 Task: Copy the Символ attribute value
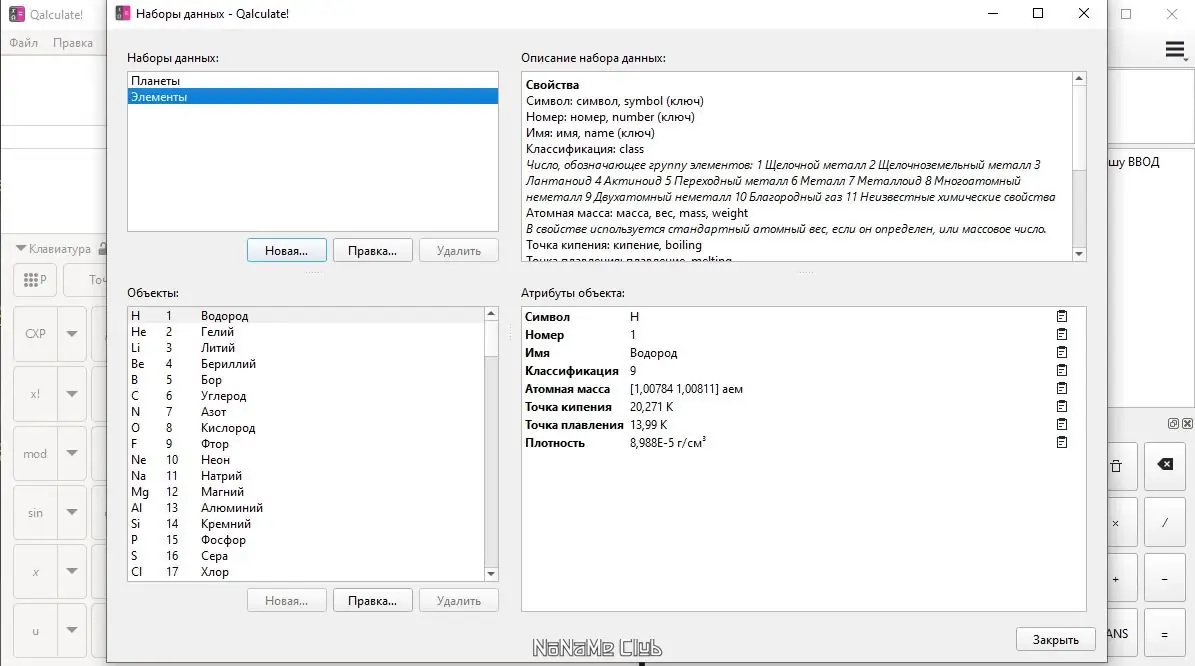pyautogui.click(x=1062, y=316)
